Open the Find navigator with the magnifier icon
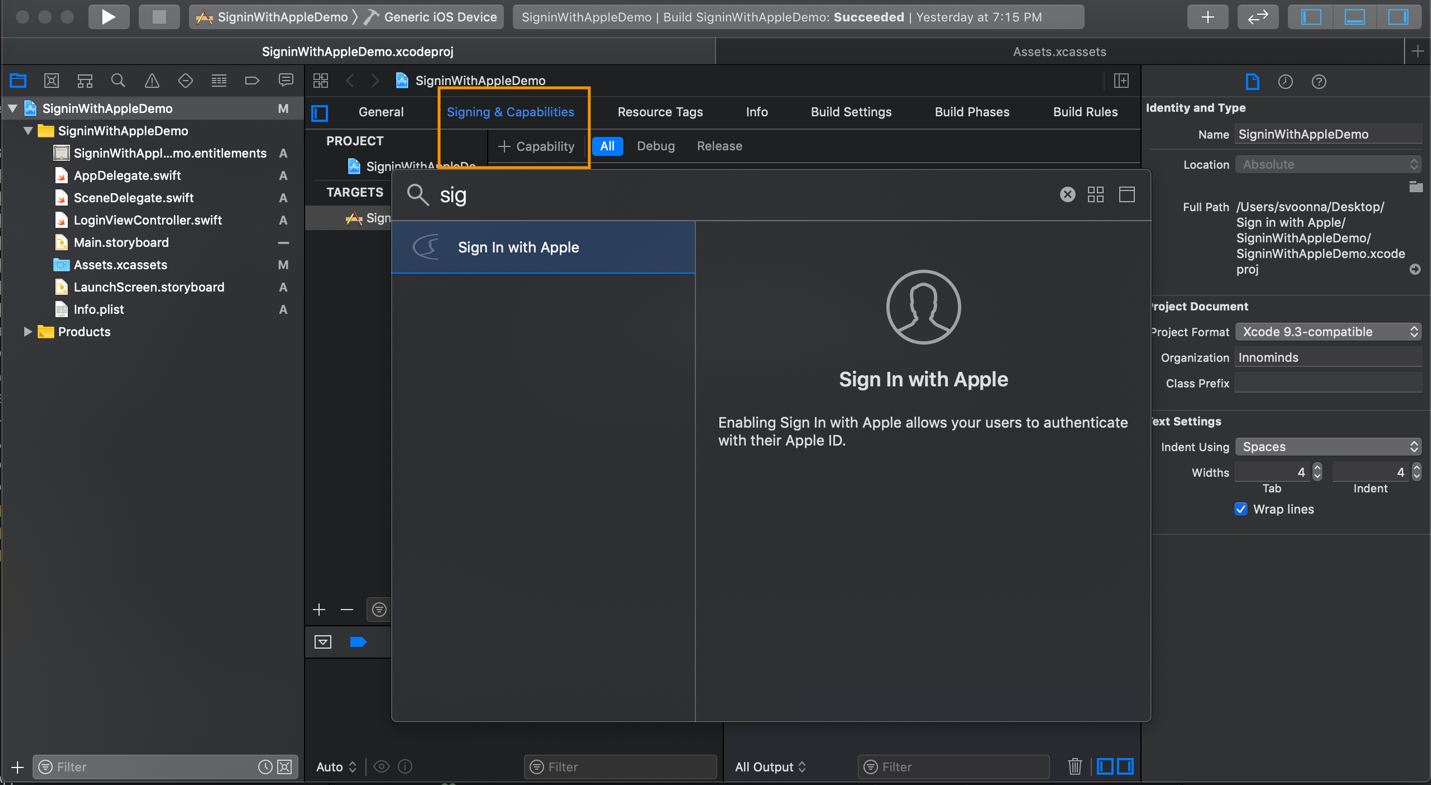 (x=117, y=80)
